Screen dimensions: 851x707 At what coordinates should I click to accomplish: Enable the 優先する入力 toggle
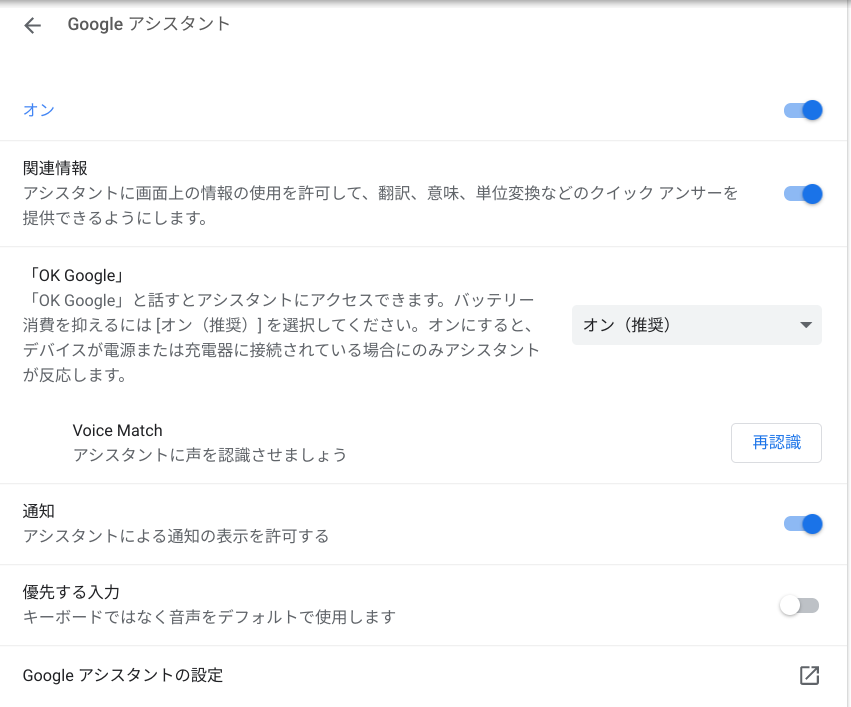pos(799,605)
